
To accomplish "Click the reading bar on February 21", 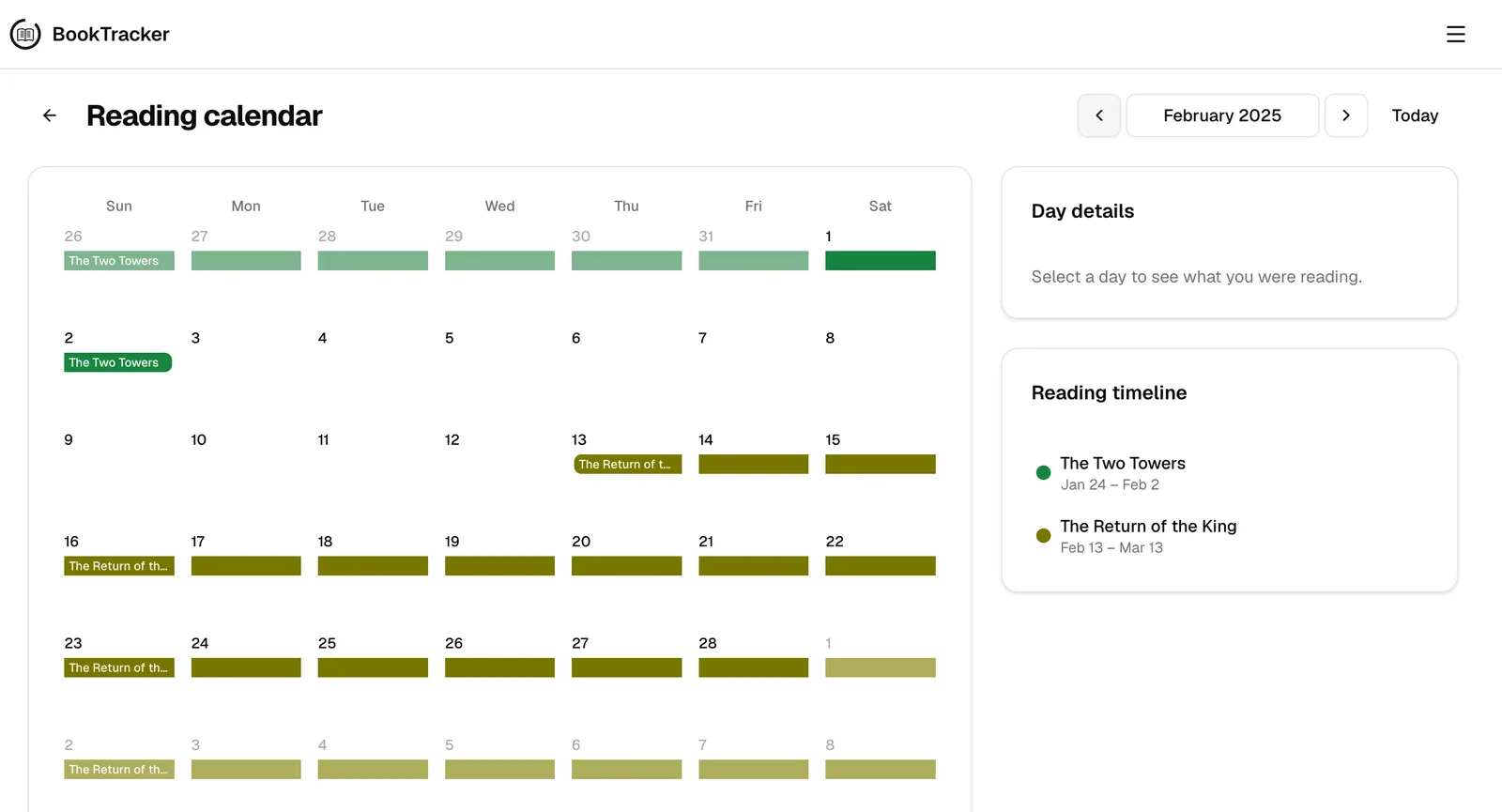I will 753,566.
